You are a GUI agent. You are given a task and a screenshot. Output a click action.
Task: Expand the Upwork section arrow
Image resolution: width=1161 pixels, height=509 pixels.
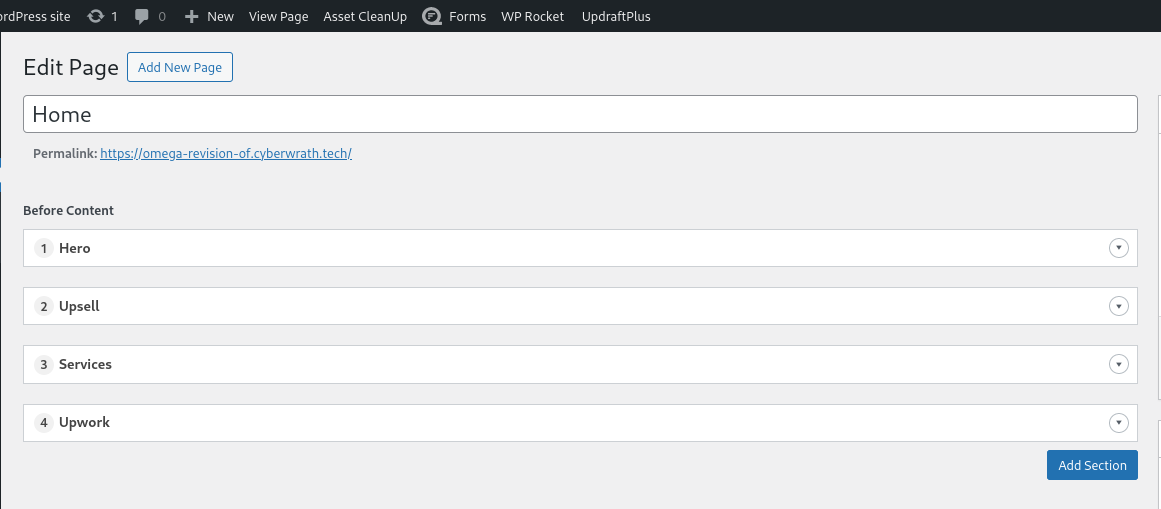[x=1119, y=423]
